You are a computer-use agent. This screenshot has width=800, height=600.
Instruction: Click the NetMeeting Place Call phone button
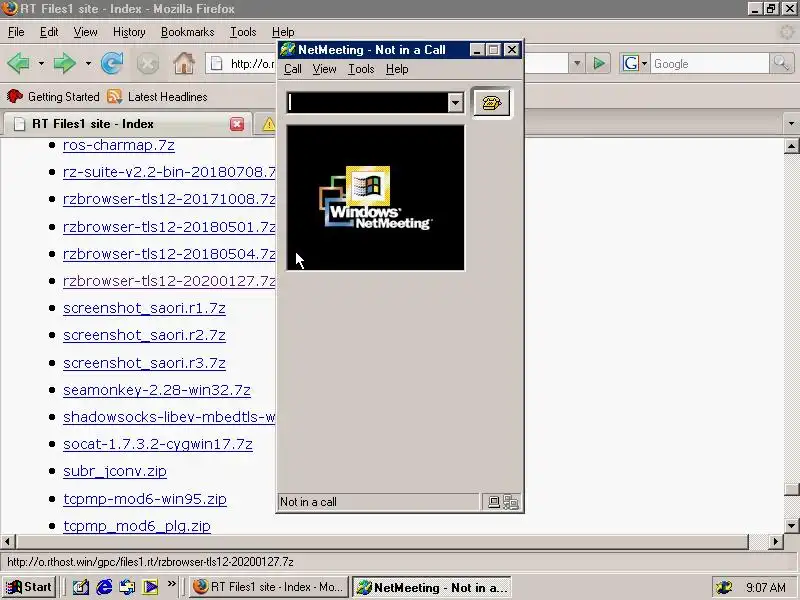491,103
